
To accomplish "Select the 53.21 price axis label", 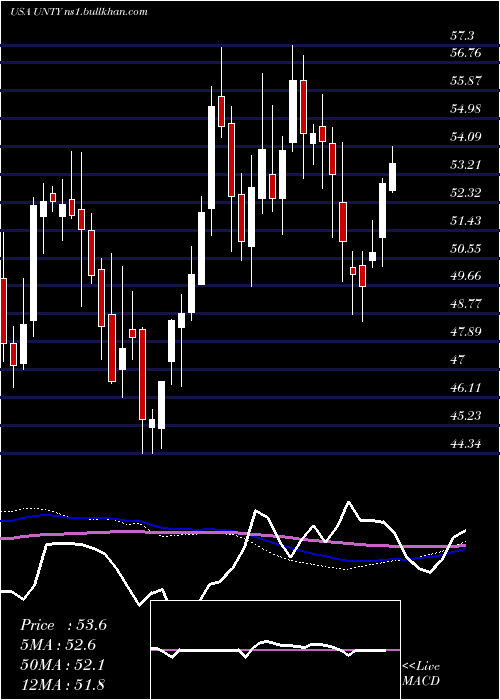I will point(467,165).
